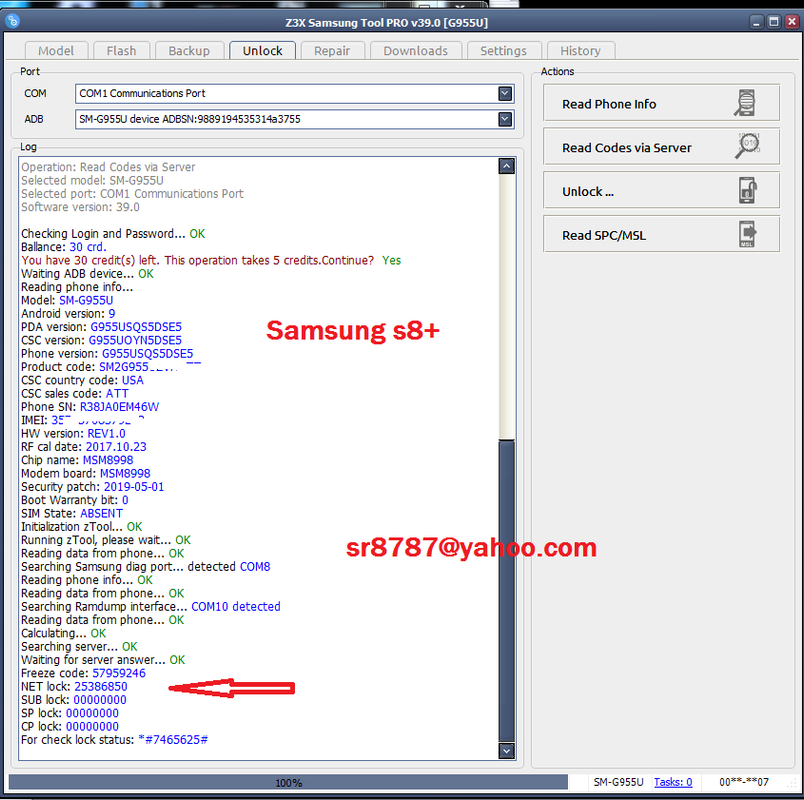Click the log scrollbar down arrow
Viewport: 804px width, 800px height.
point(507,751)
